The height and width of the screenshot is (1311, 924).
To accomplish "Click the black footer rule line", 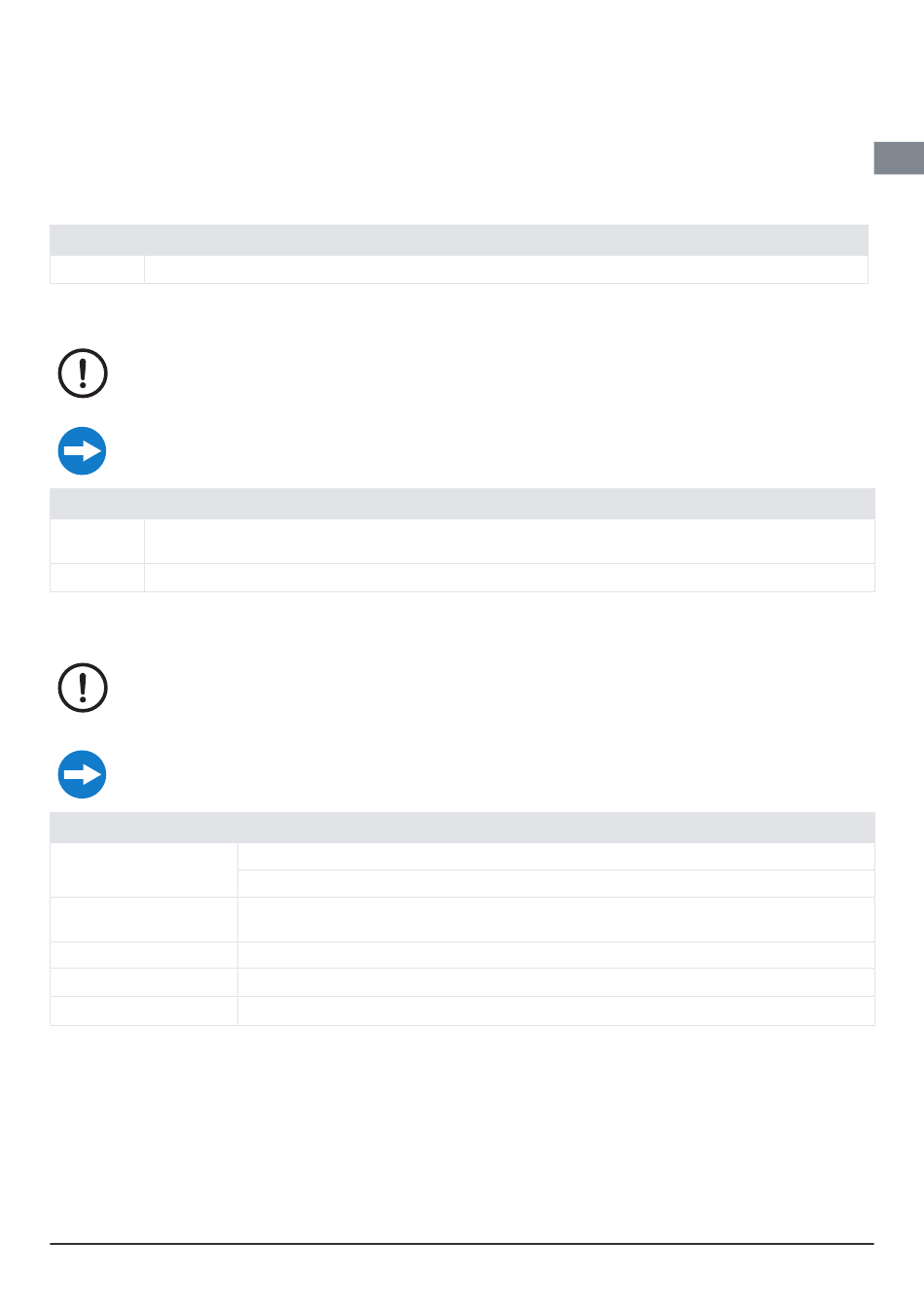I will tap(462, 1243).
